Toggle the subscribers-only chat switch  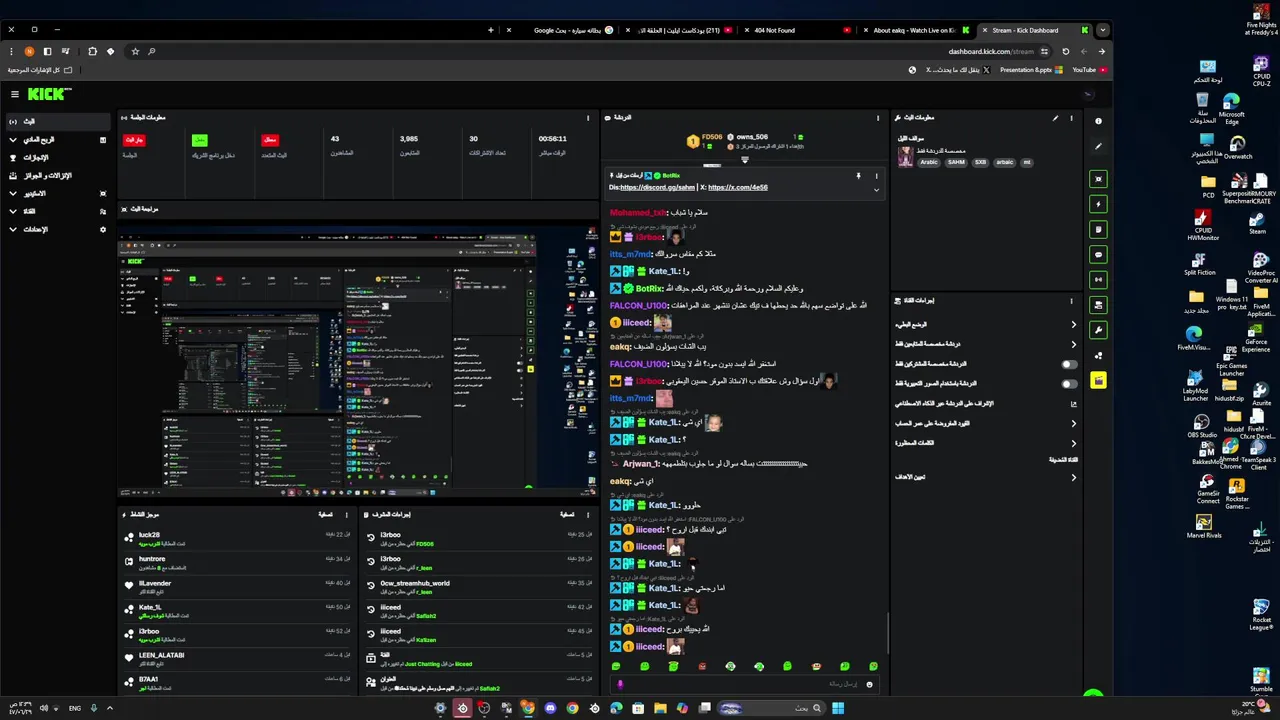tap(1069, 365)
